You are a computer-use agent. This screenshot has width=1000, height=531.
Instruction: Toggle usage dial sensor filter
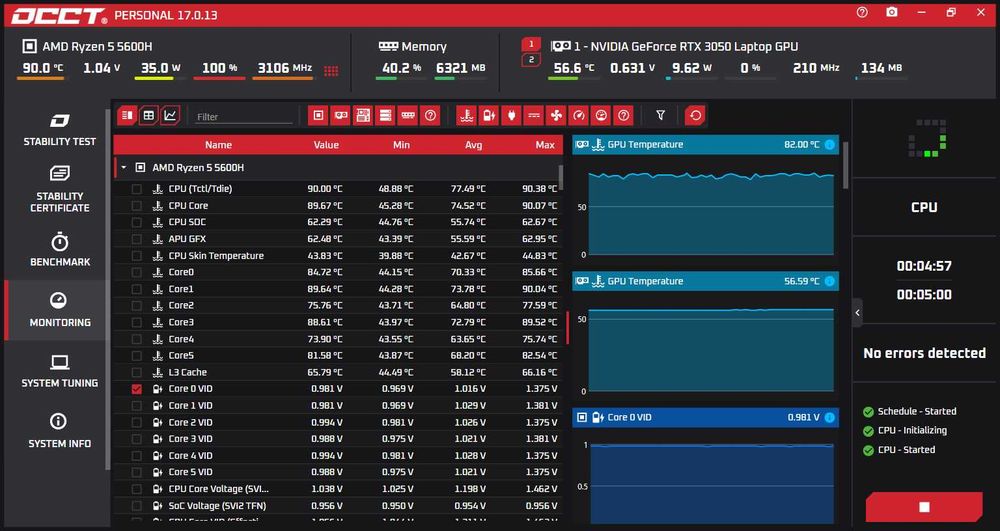coord(601,115)
